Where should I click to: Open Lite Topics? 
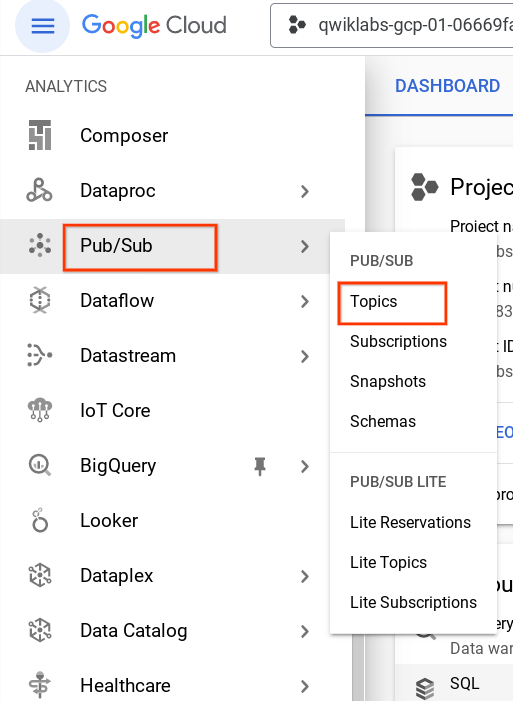point(388,562)
